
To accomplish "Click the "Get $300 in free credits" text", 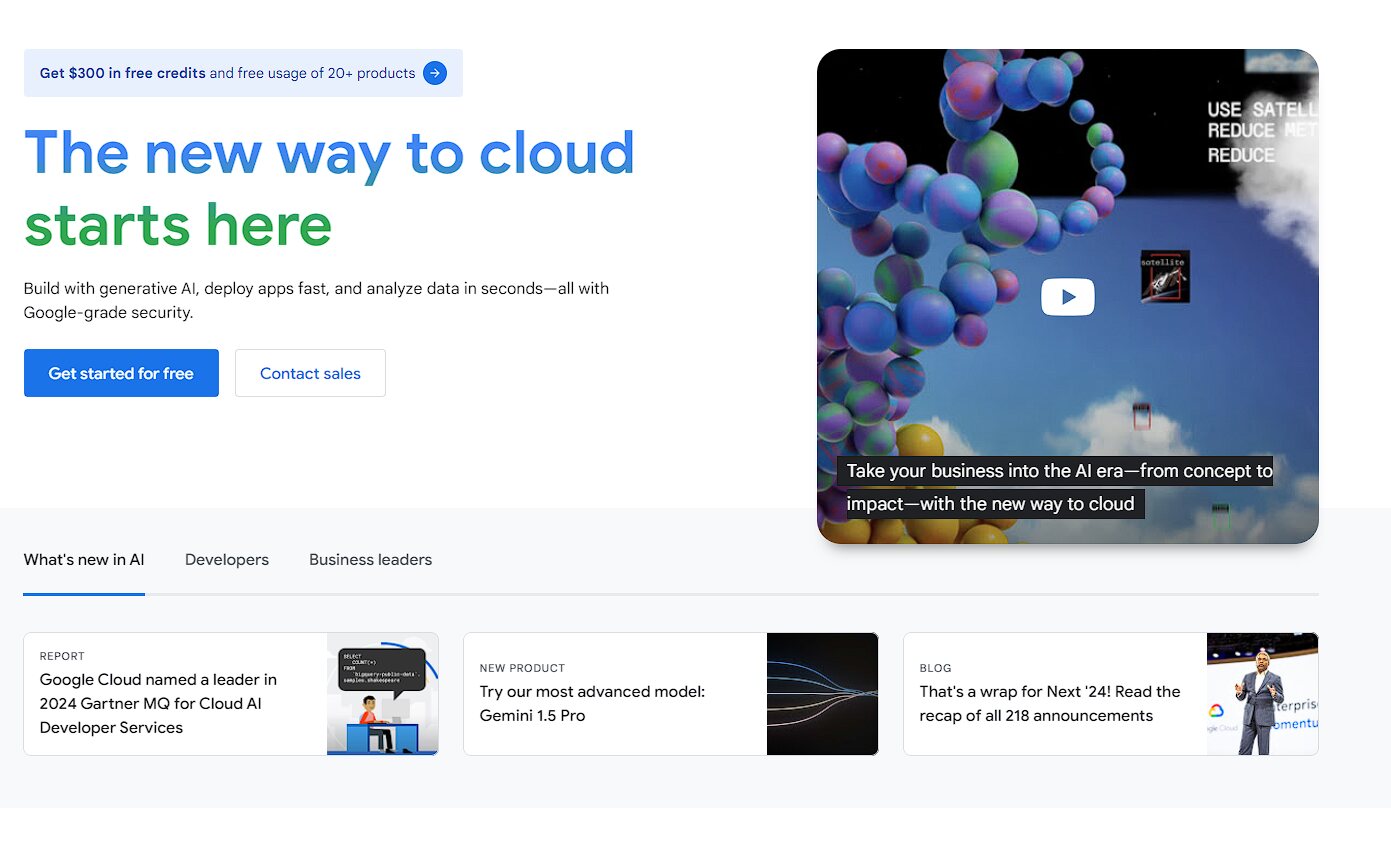I will 123,73.
